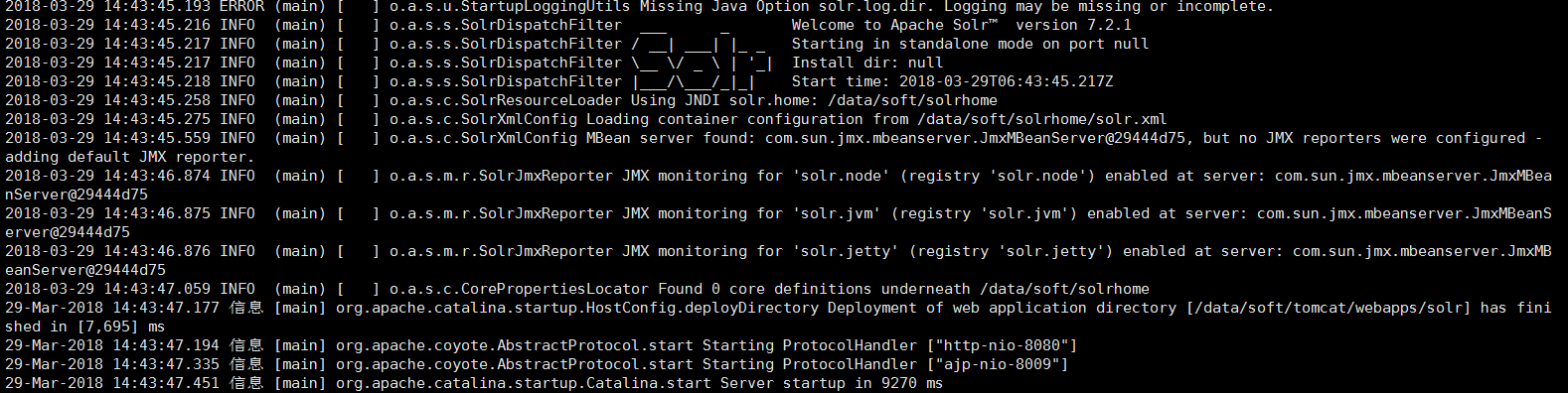Click 'Loading container configuration from' text
Viewport: 1568px width, 393px height.
(746, 119)
